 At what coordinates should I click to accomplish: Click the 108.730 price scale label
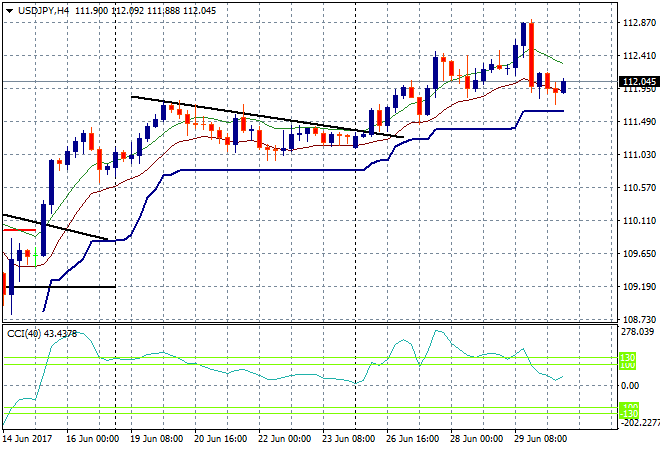coord(639,320)
